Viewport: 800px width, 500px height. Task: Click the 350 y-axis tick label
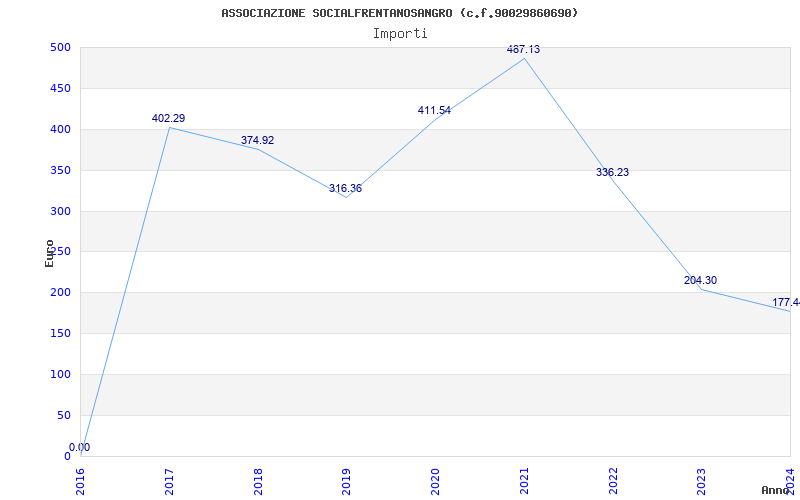[60, 170]
